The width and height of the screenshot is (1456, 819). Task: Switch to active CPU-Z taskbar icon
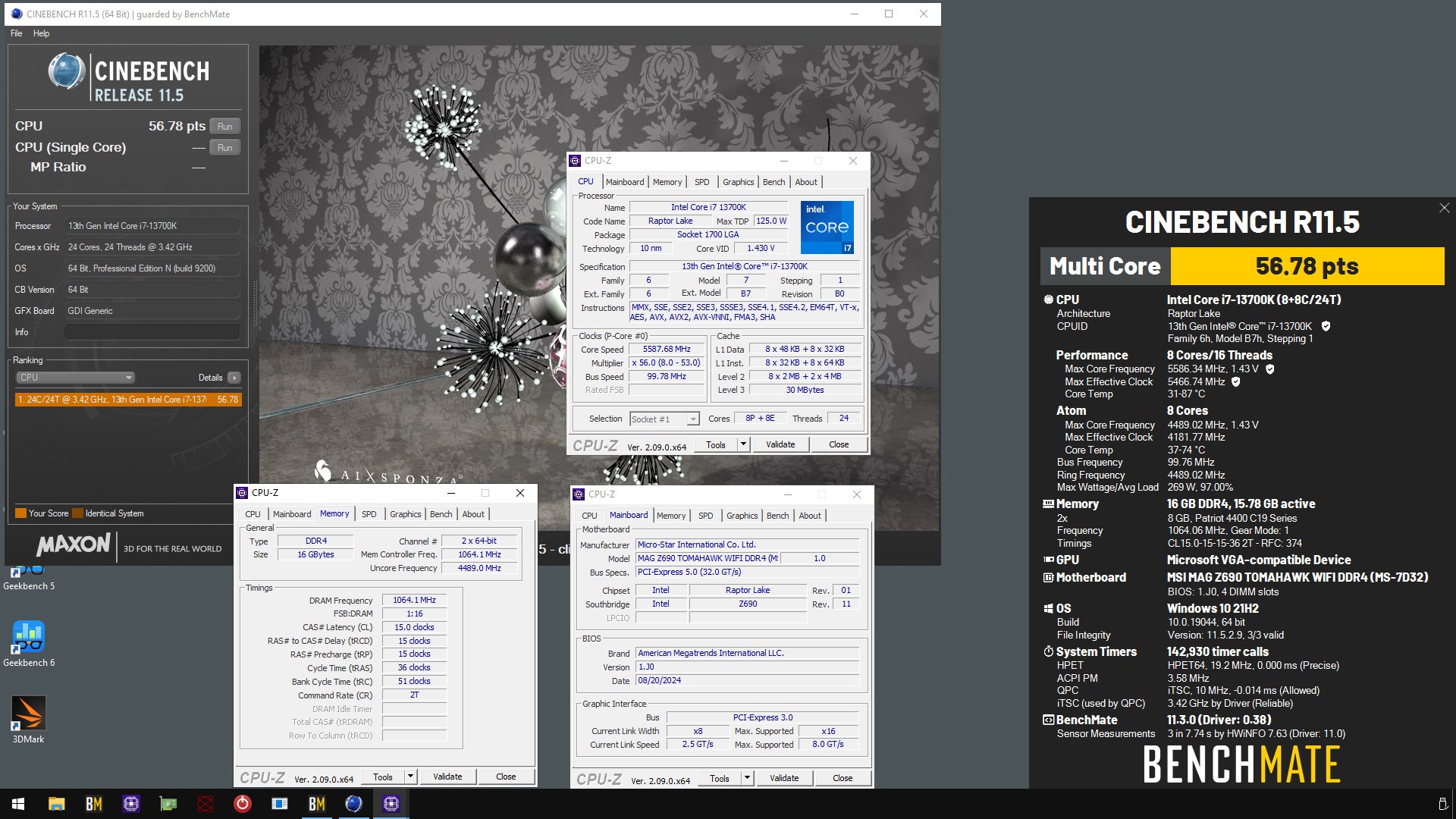pos(391,804)
